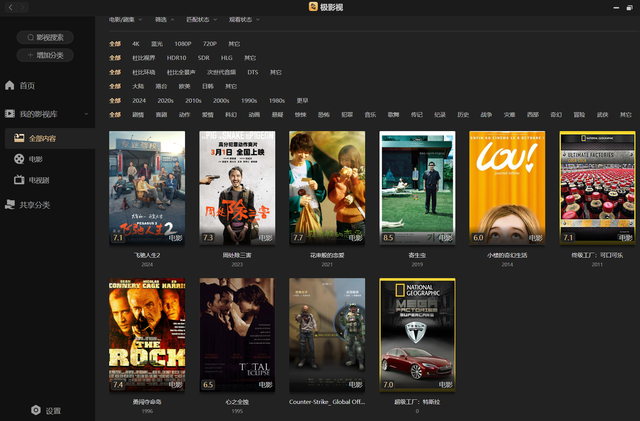
Task: Open the Megafactories Supercars Tesla poster
Action: coord(417,335)
